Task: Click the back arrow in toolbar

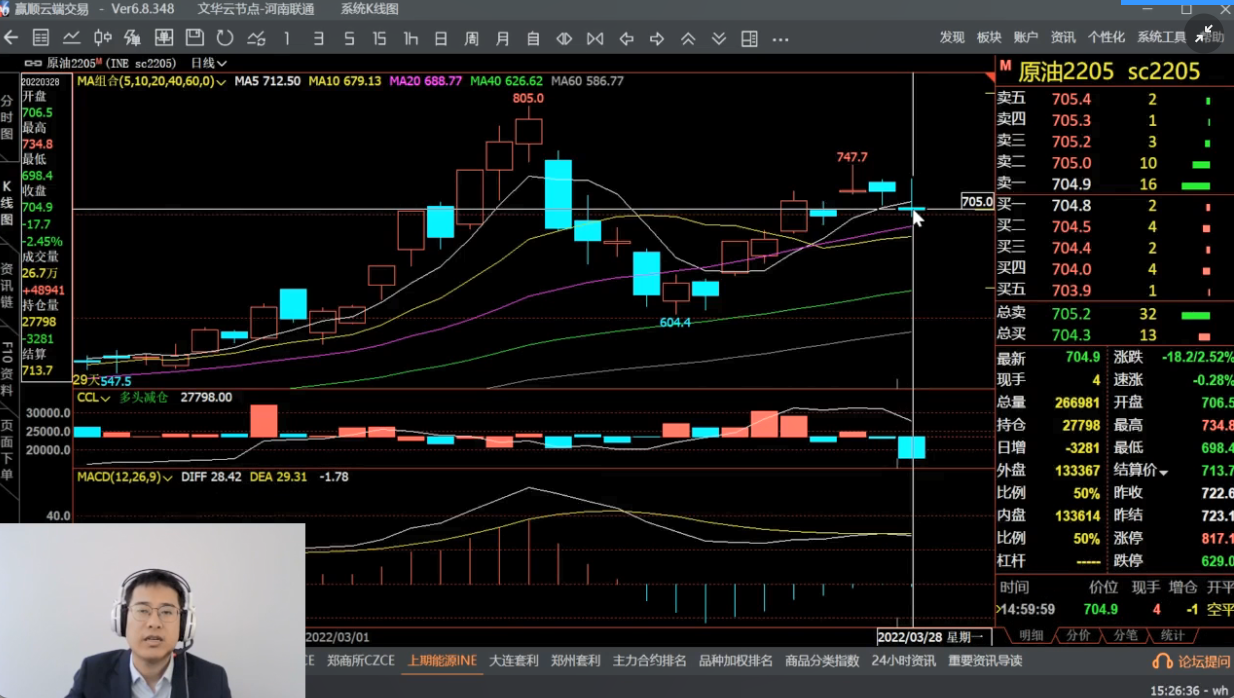Action: [11, 38]
